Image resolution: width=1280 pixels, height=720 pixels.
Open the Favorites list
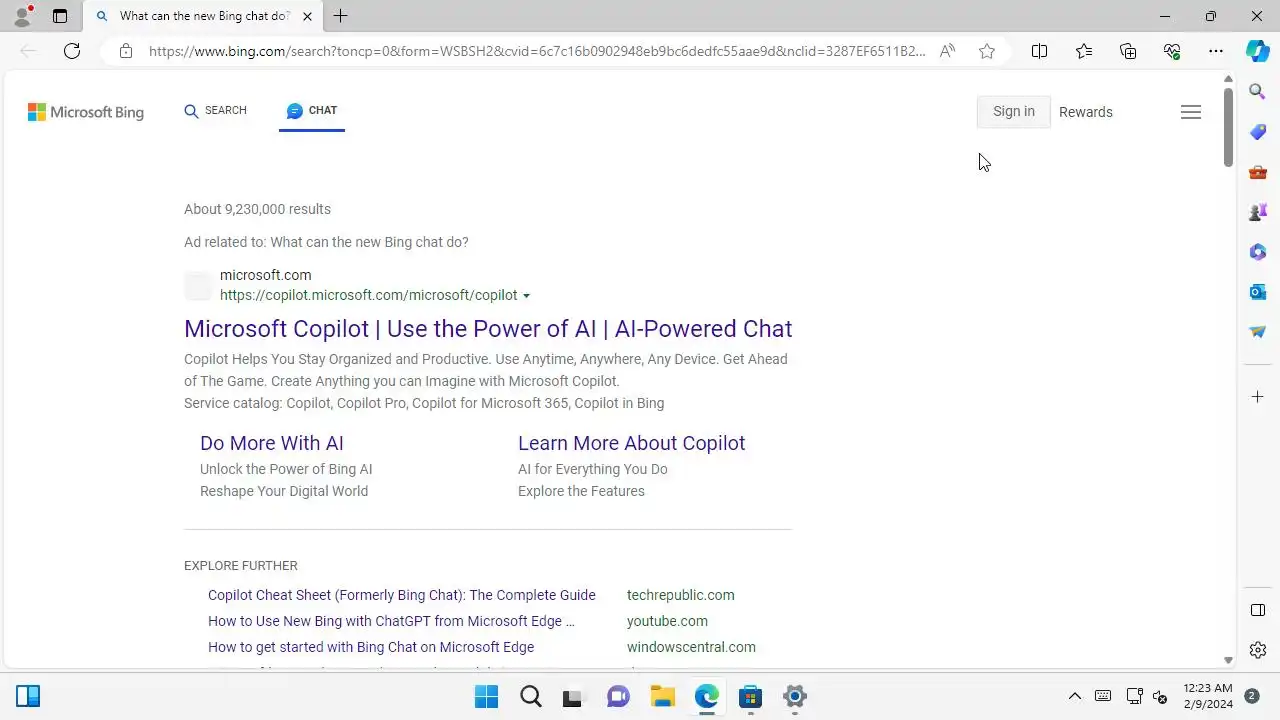1084,51
